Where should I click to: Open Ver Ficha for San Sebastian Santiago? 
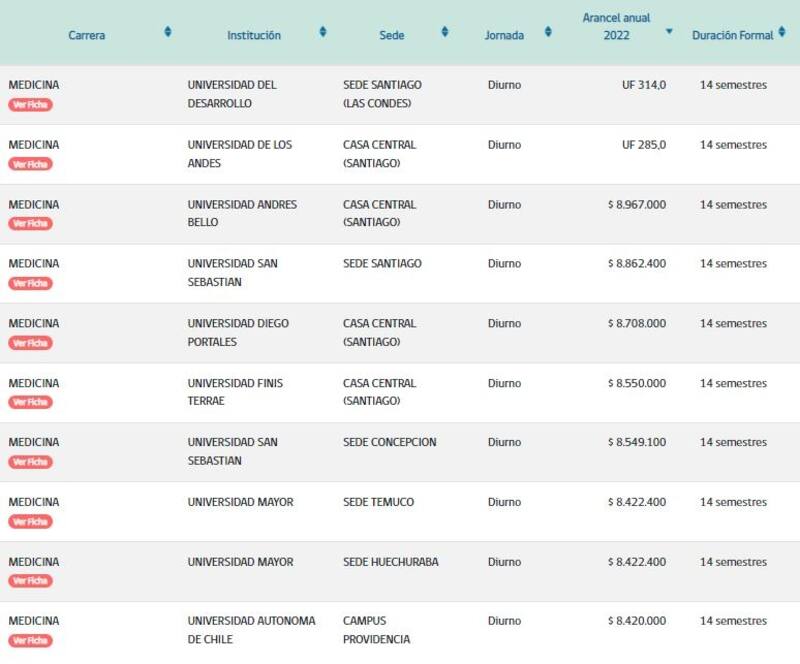click(x=30, y=283)
